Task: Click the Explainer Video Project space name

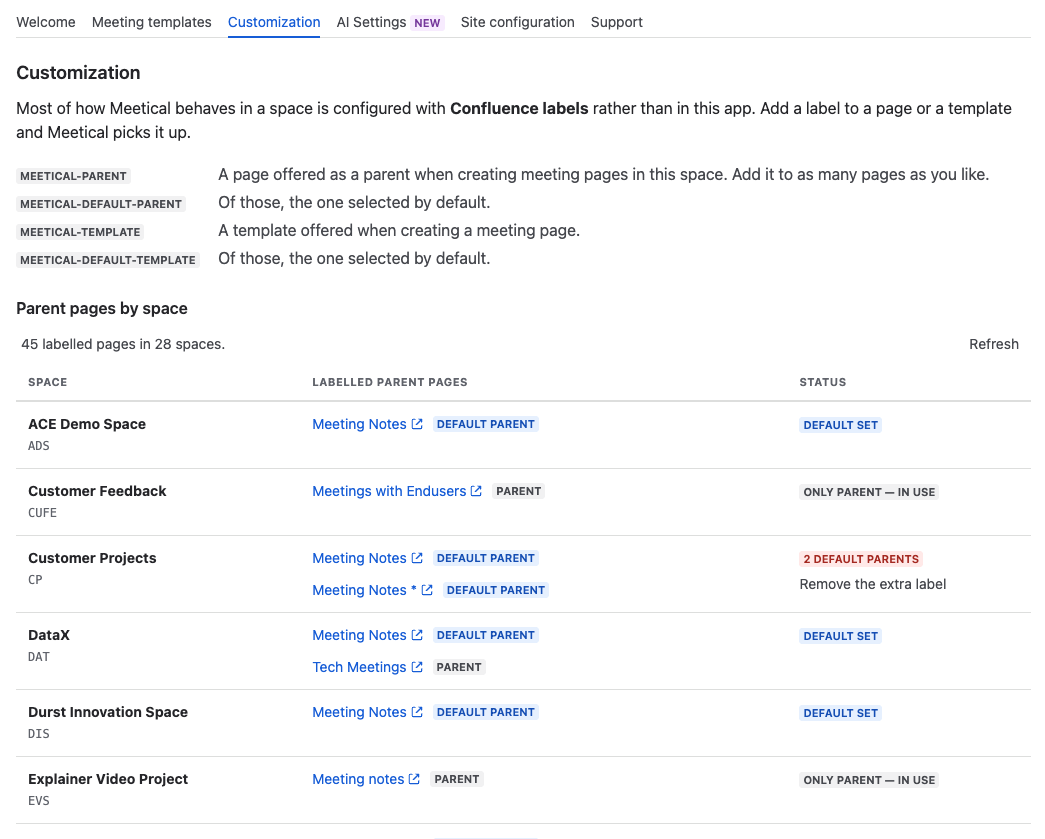Action: [108, 779]
